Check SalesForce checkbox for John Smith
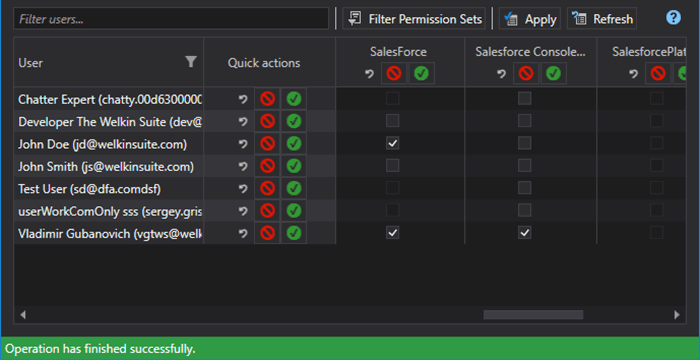700x360 pixels. pos(392,166)
